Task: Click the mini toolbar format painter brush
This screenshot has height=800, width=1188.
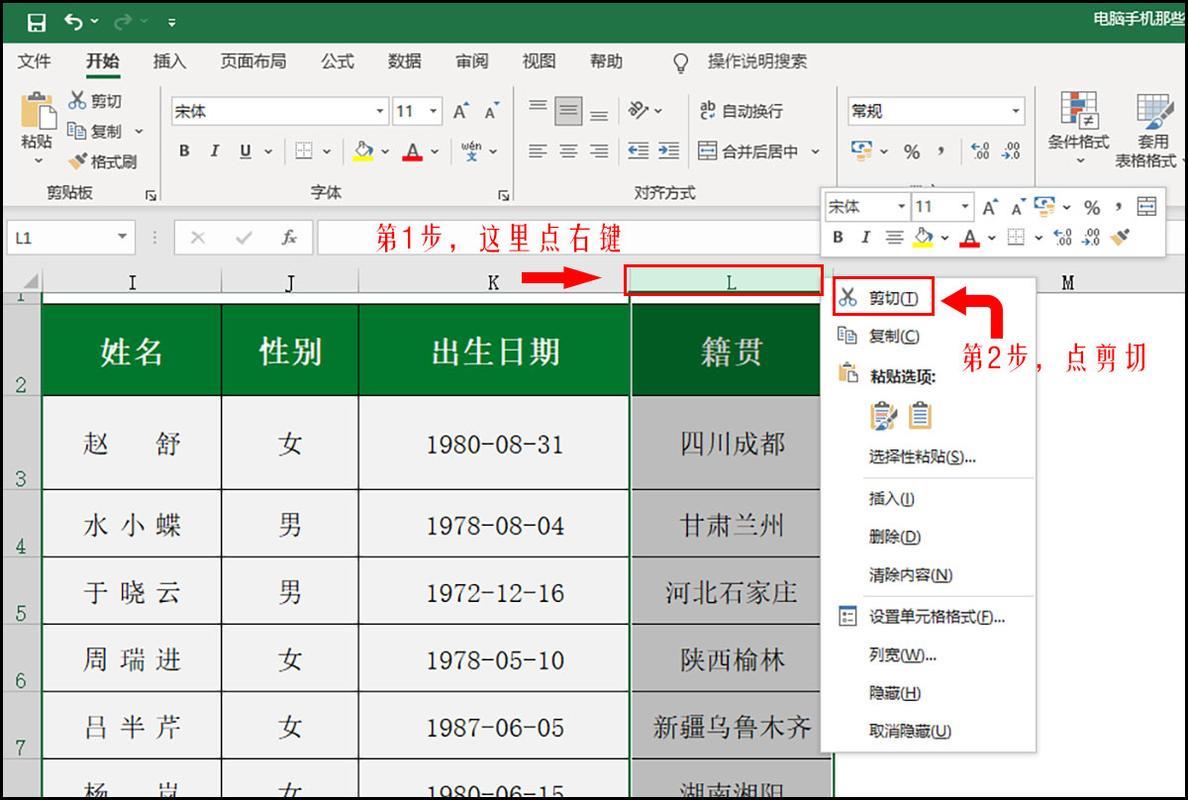Action: pyautogui.click(x=1120, y=237)
